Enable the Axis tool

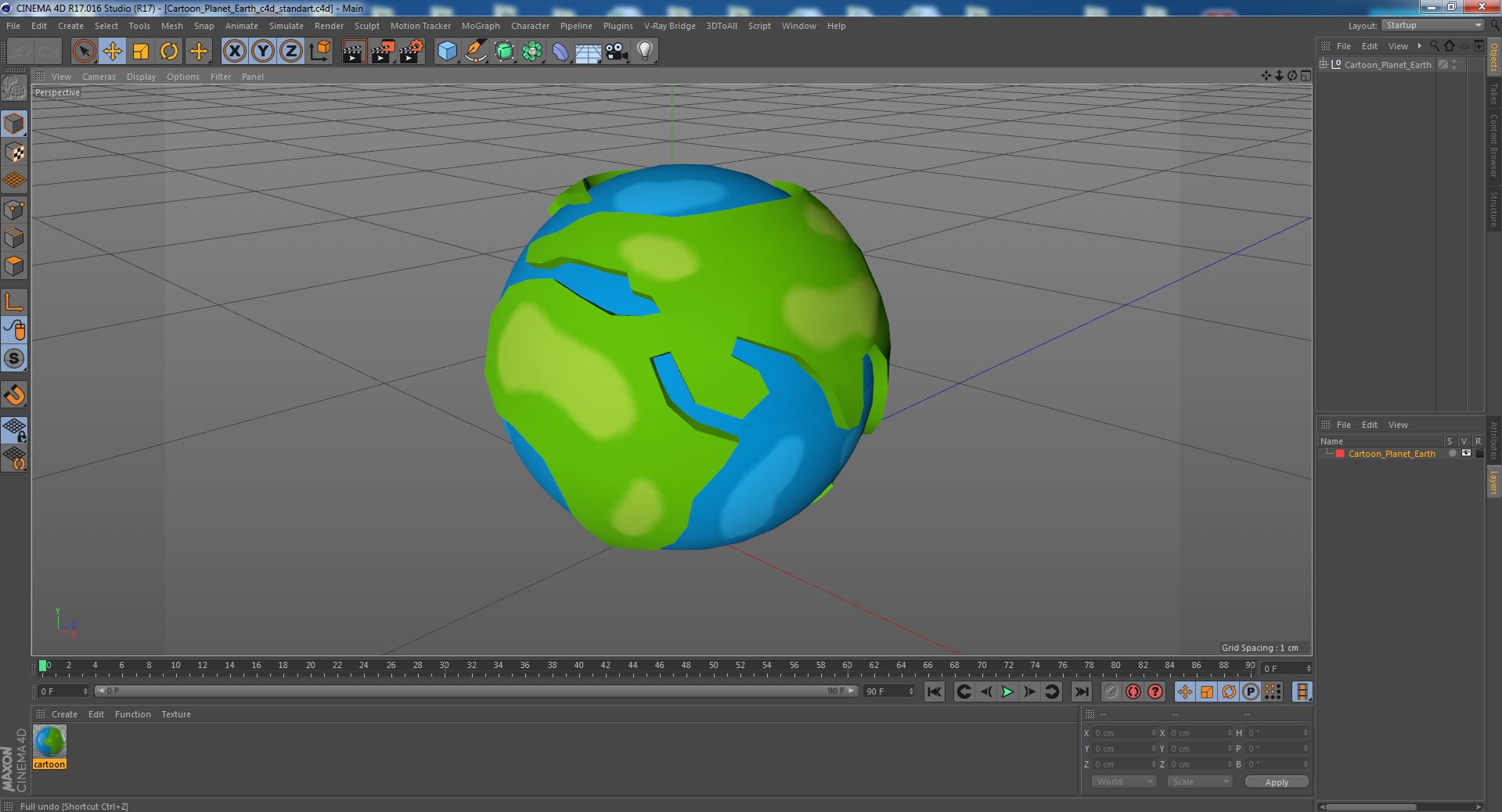point(14,302)
